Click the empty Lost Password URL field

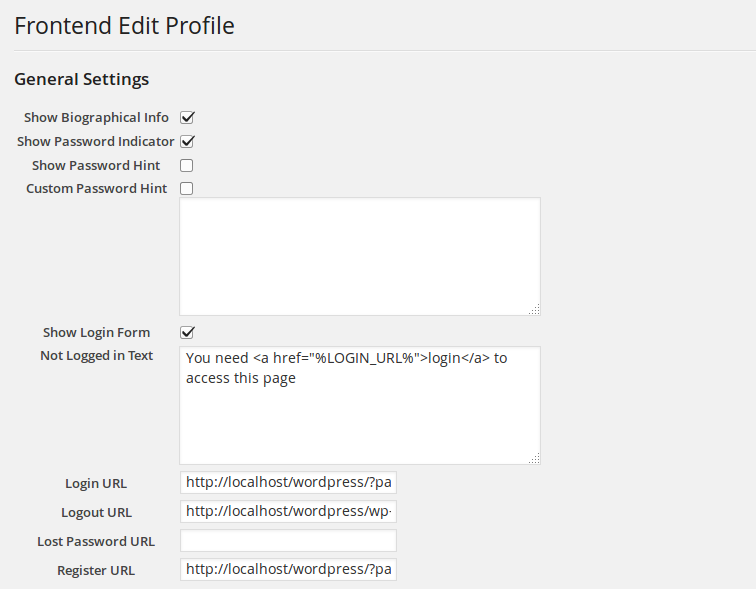click(288, 541)
